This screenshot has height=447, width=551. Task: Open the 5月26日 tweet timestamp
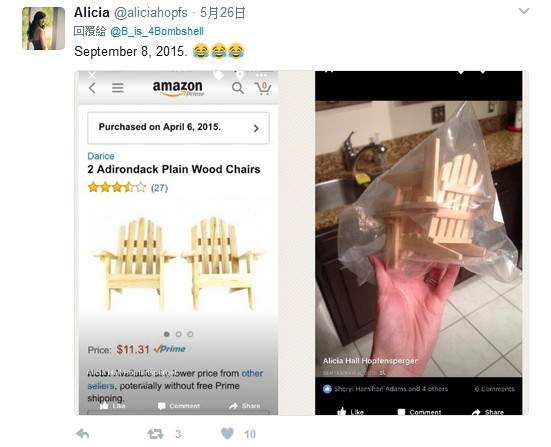[222, 13]
